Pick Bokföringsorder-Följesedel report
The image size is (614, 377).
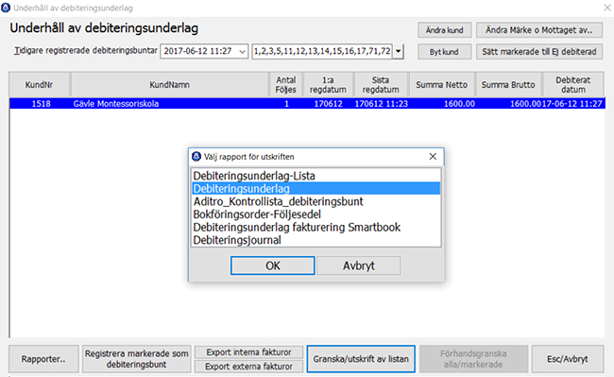(x=316, y=215)
